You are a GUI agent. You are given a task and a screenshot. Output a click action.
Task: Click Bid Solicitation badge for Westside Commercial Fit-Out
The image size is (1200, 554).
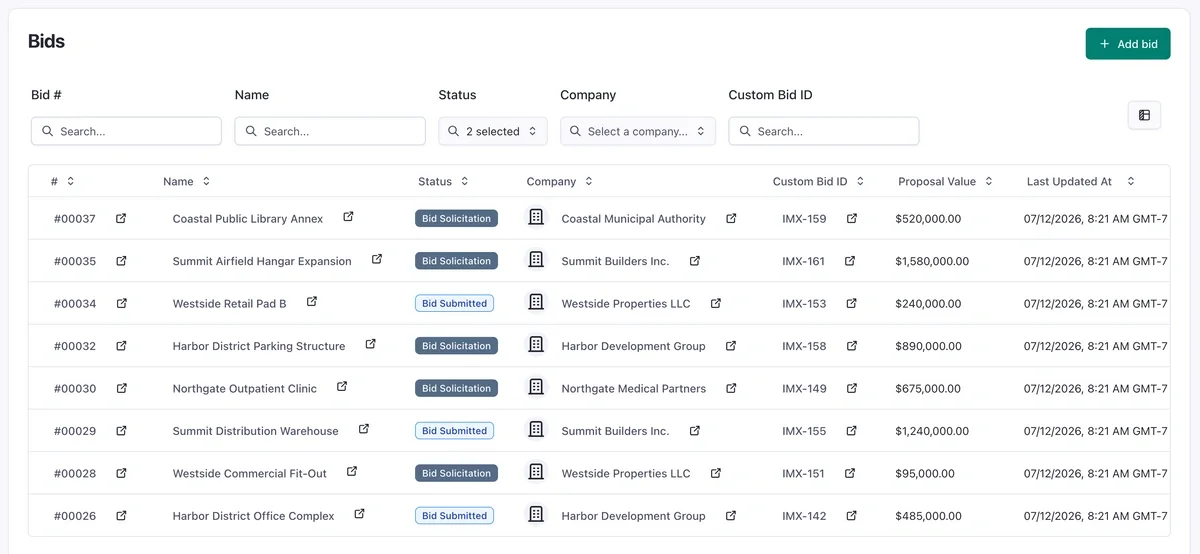click(x=456, y=473)
